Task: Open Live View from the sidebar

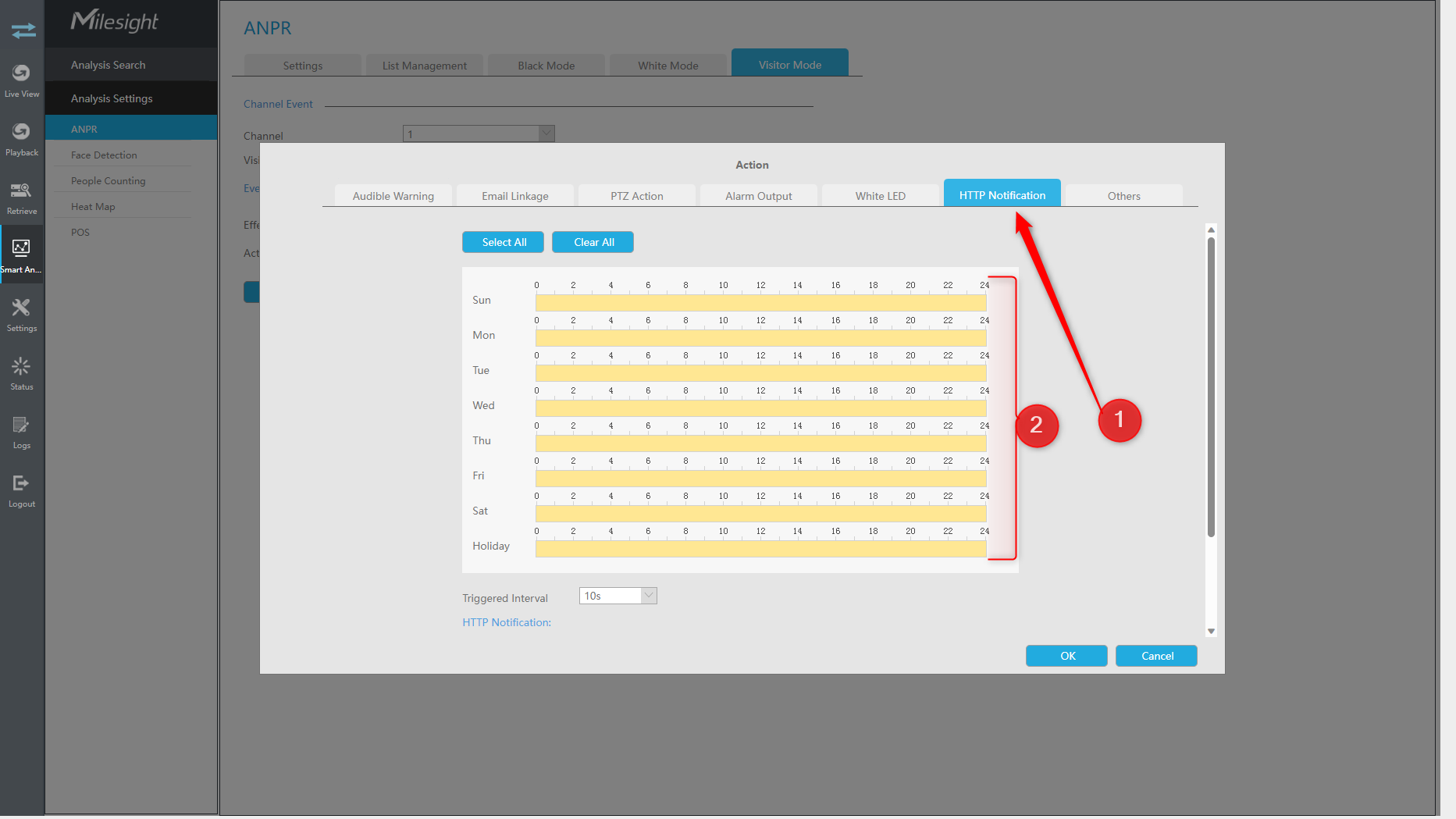Action: (22, 80)
